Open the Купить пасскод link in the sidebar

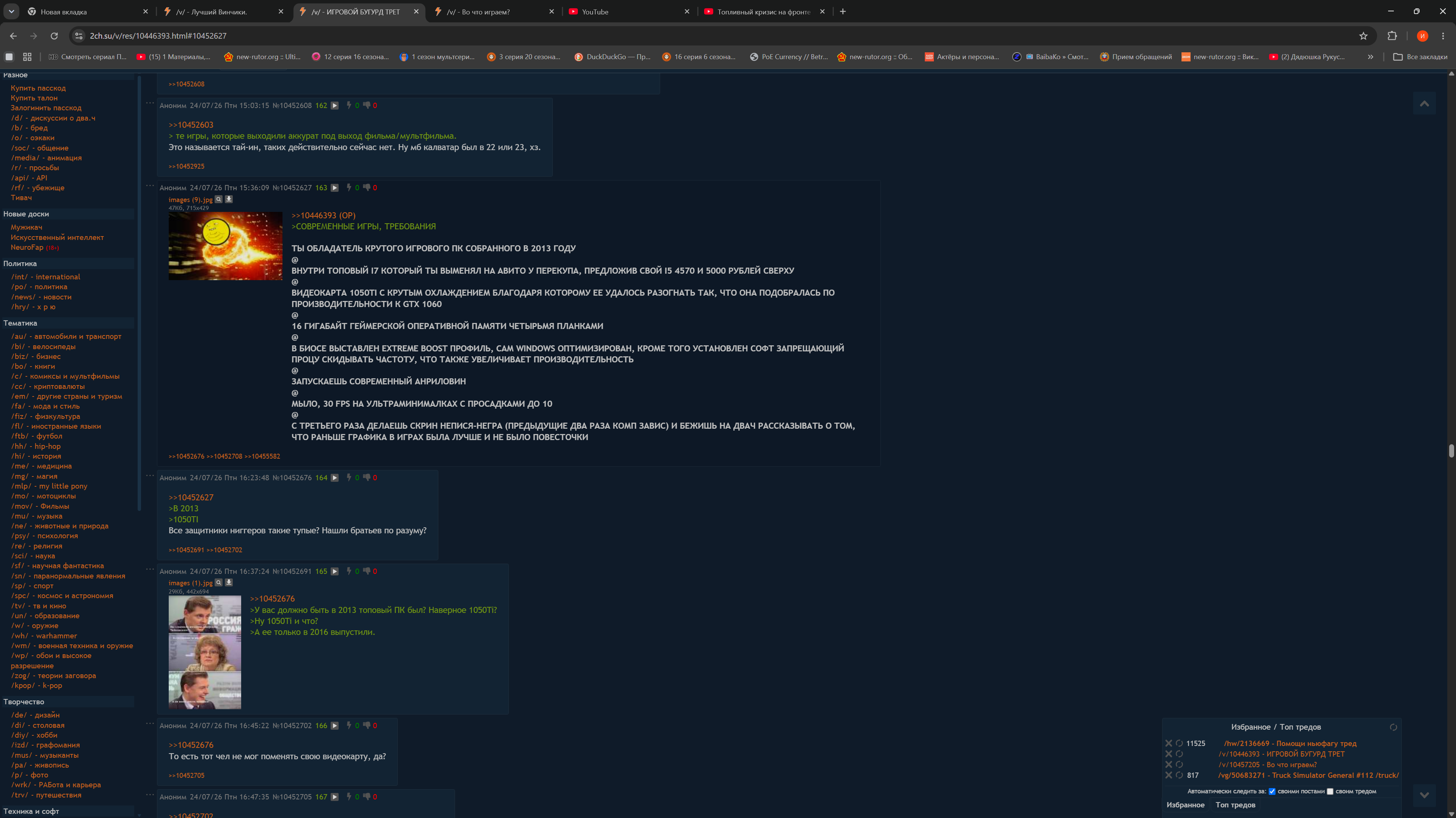tap(38, 88)
